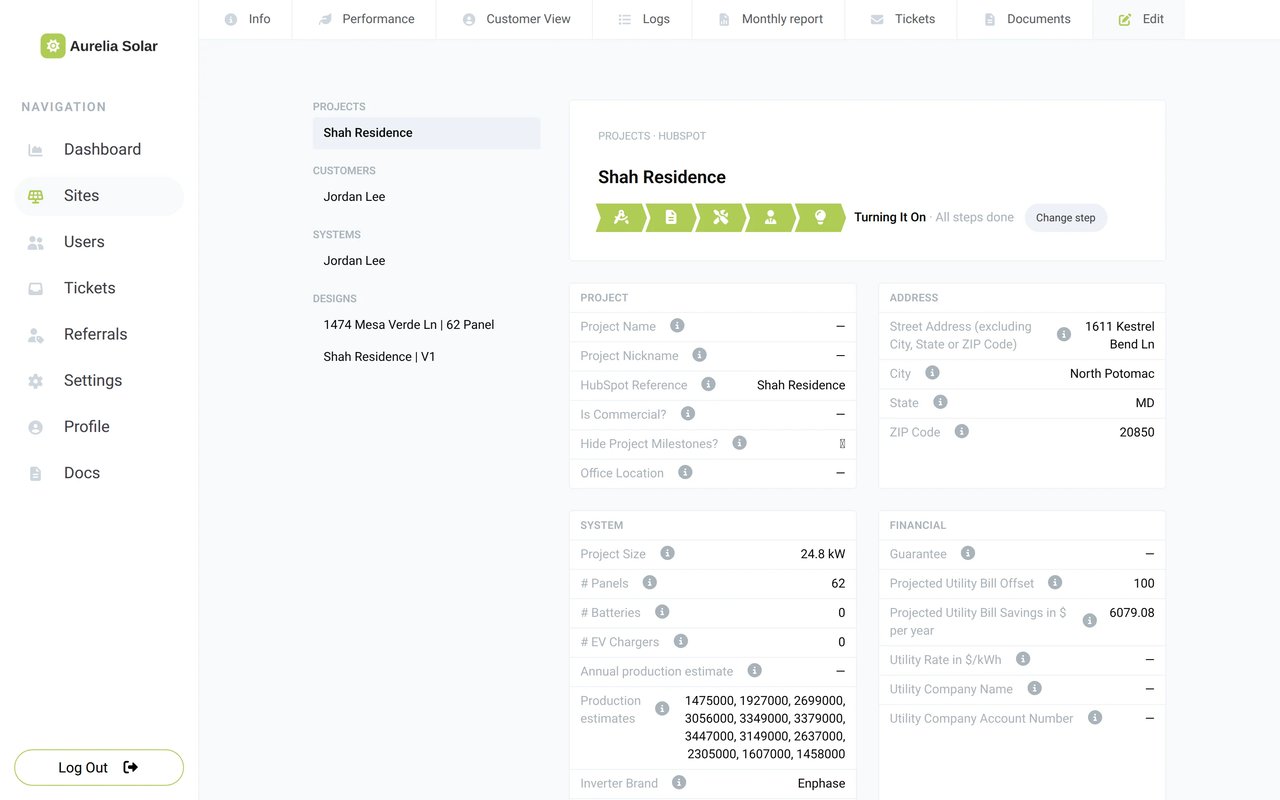Click the Change step button
The image size is (1280, 800).
click(1065, 218)
